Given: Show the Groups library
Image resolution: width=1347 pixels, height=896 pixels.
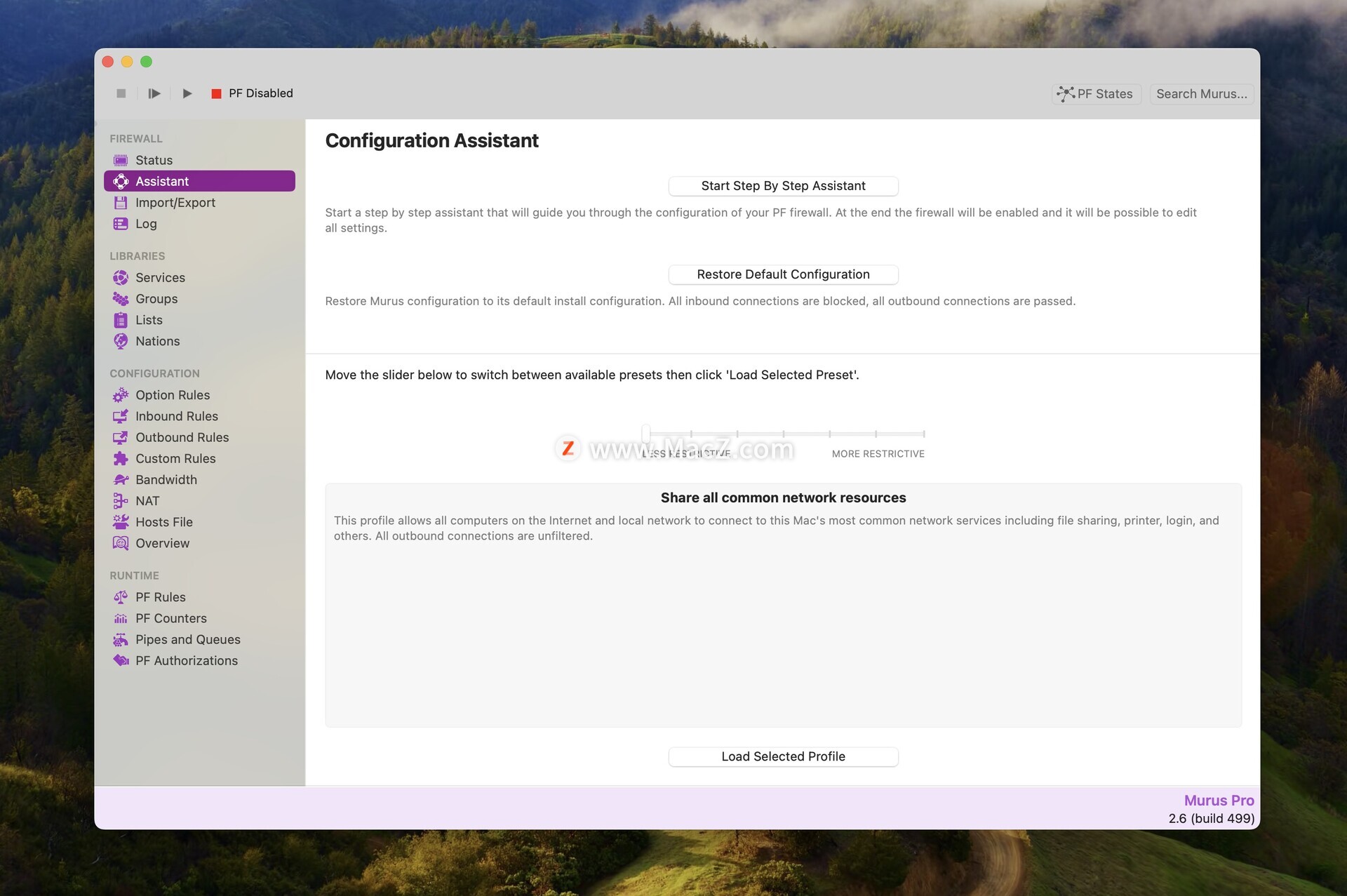Looking at the screenshot, I should point(156,299).
